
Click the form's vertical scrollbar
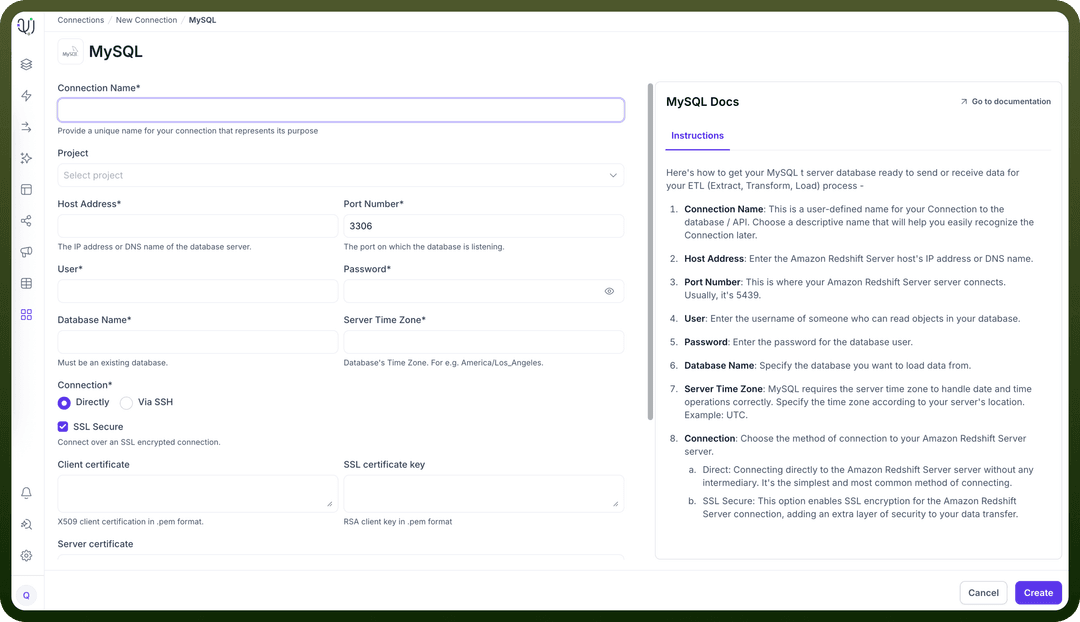pyautogui.click(x=650, y=251)
